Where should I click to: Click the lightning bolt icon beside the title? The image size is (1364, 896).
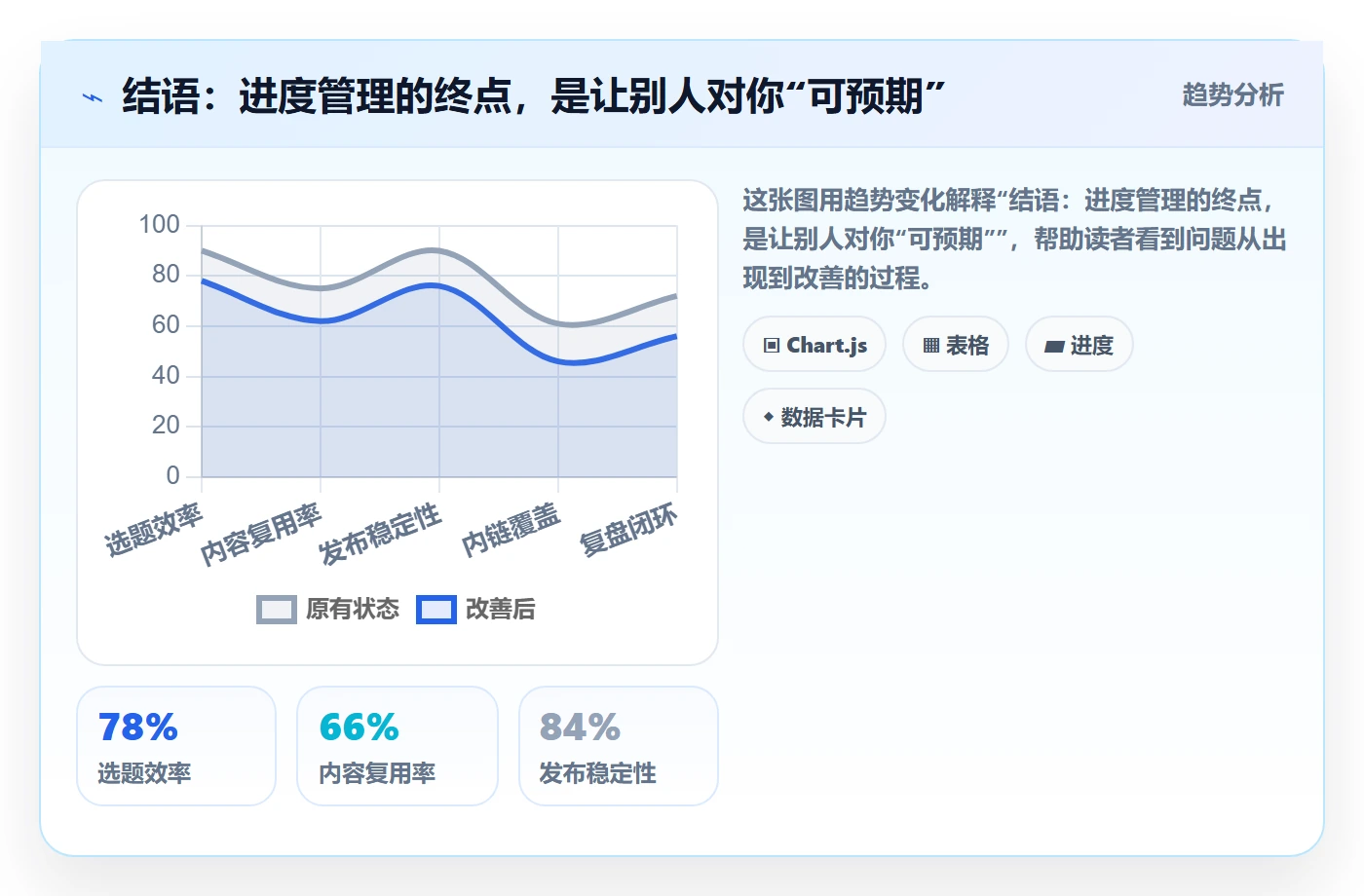click(x=93, y=97)
